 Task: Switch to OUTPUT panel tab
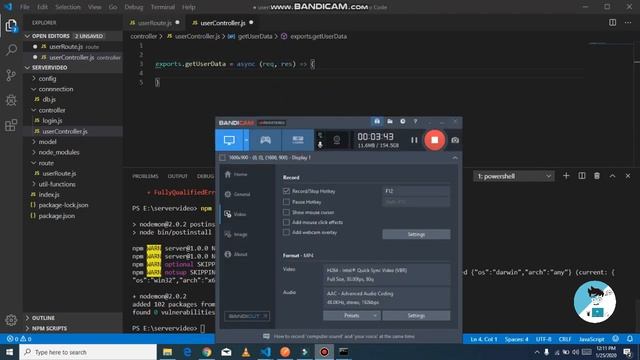[178, 176]
